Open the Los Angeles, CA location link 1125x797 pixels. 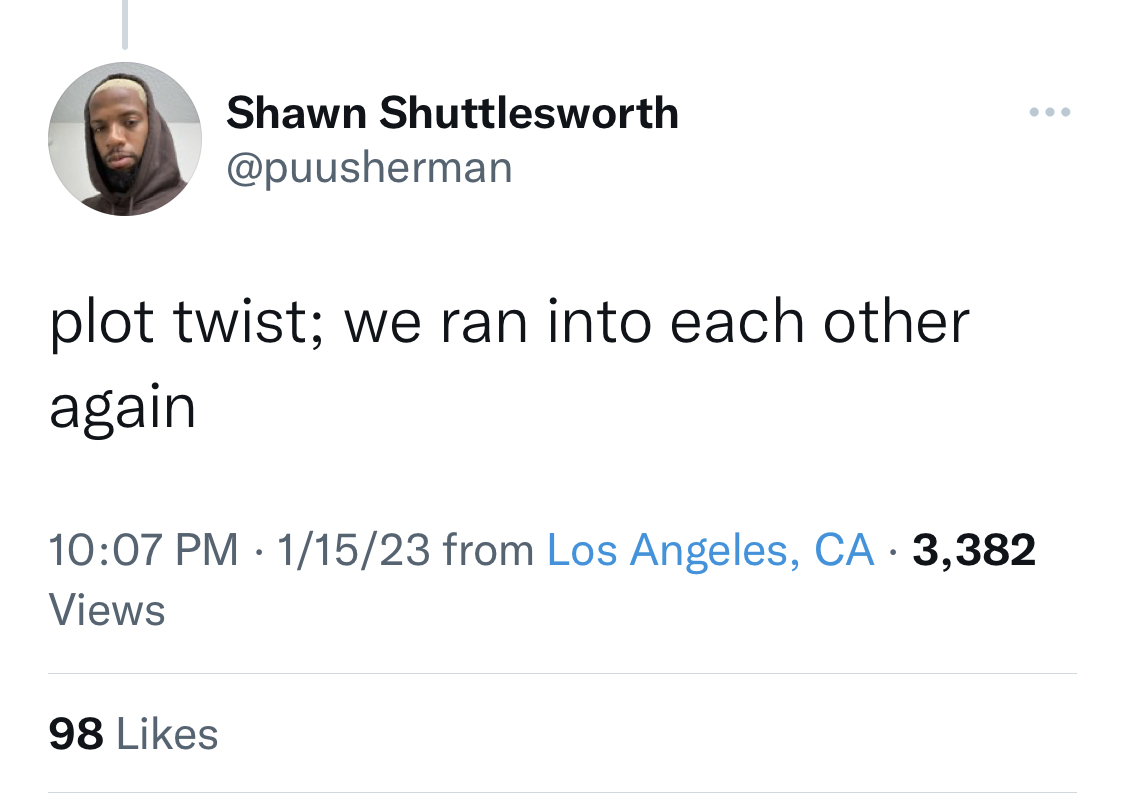coord(710,550)
